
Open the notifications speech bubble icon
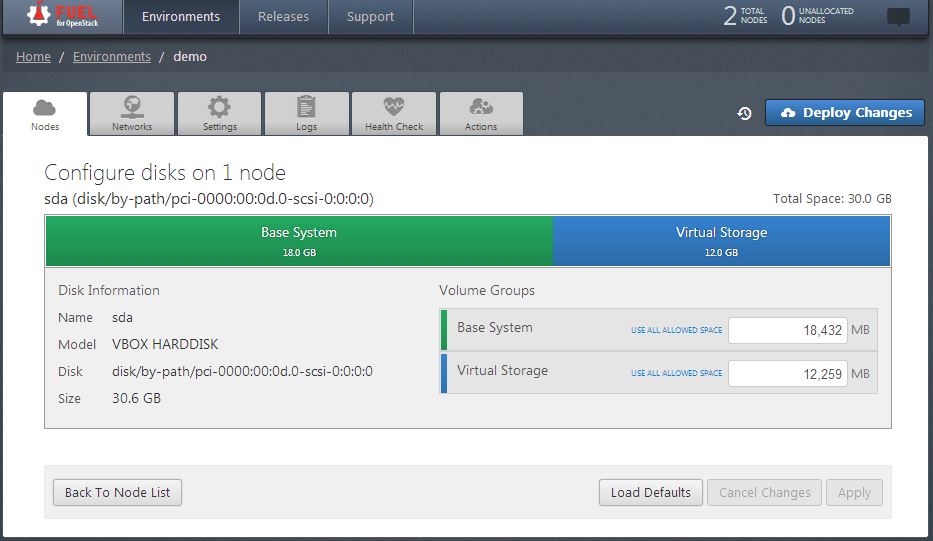coord(898,16)
